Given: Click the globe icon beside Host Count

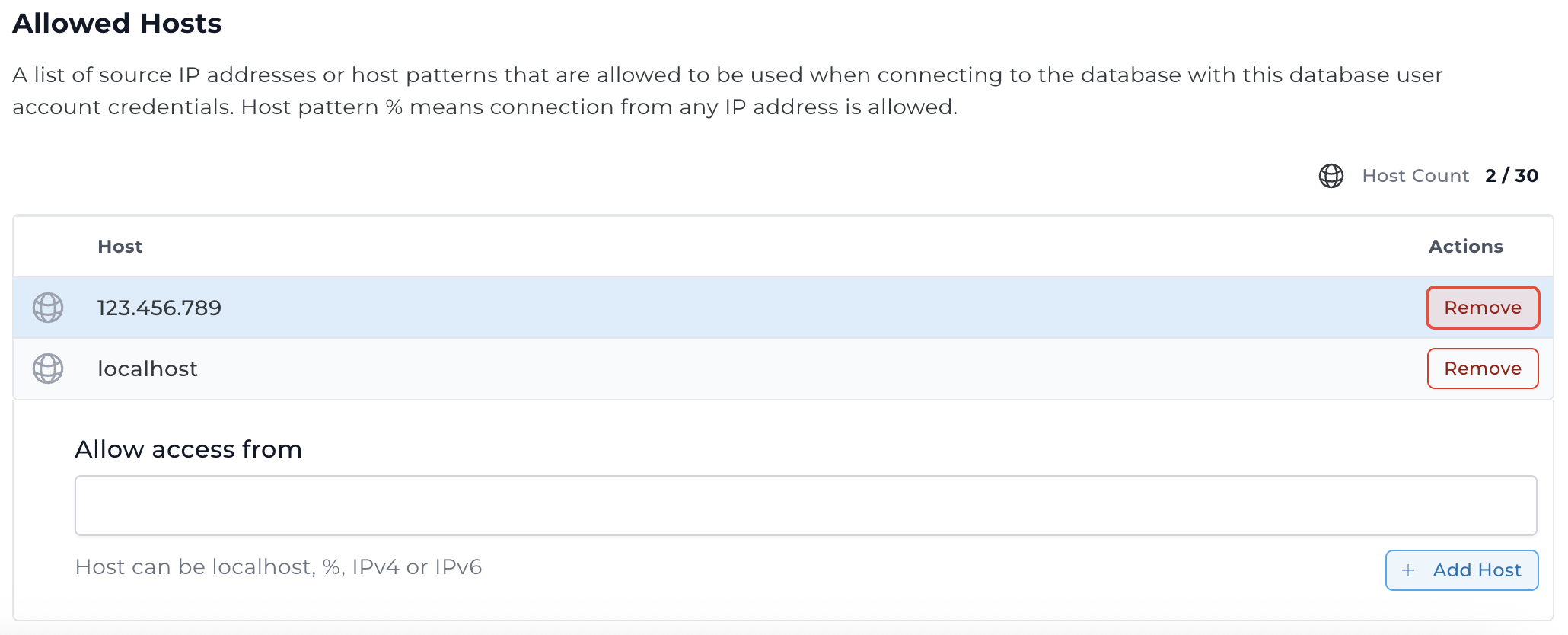Looking at the screenshot, I should pos(1331,176).
